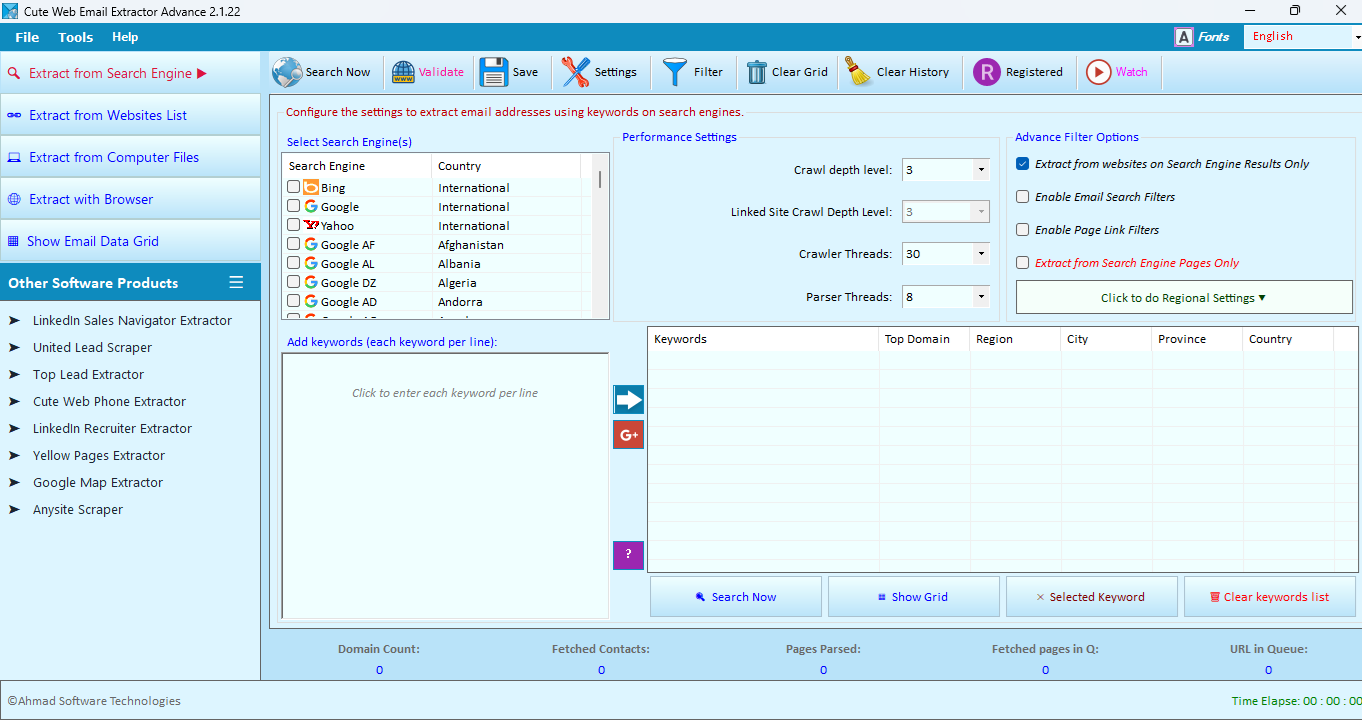Click the Selected Keyword button
Viewport: 1362px width, 720px height.
coord(1092,597)
